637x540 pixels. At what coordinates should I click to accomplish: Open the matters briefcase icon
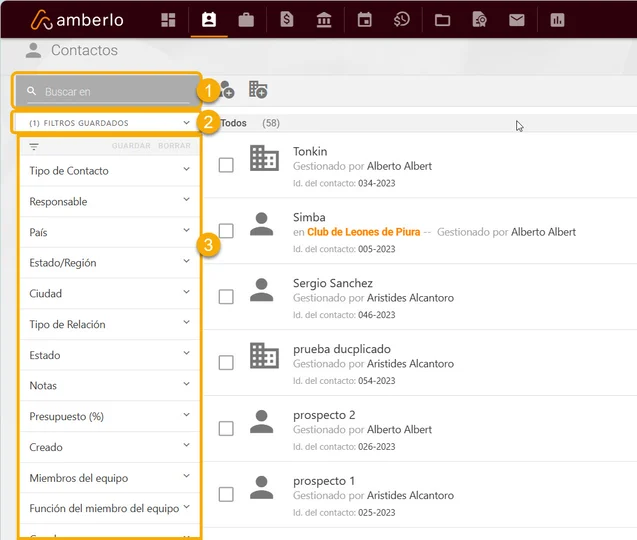(x=246, y=20)
